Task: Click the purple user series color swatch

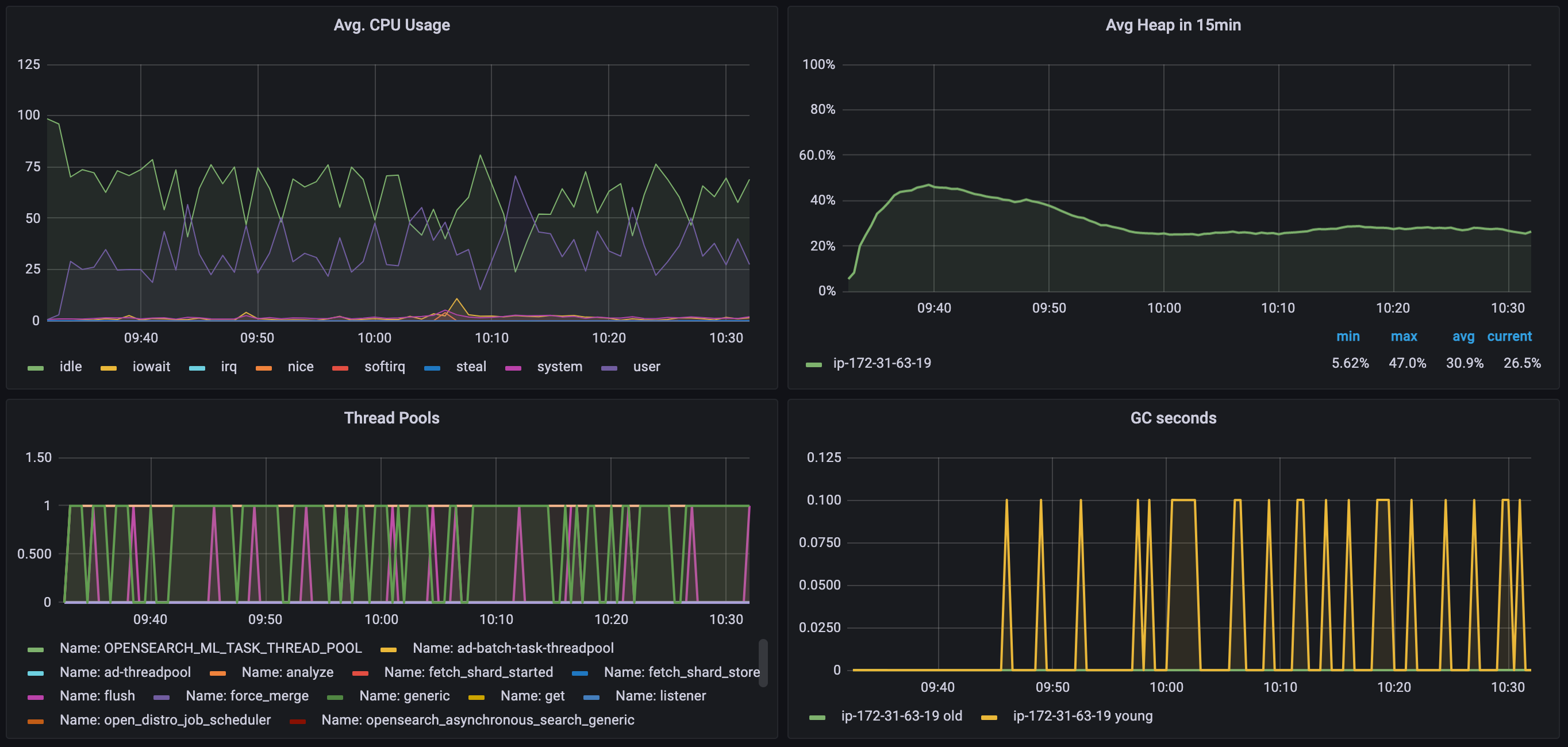Action: point(609,368)
